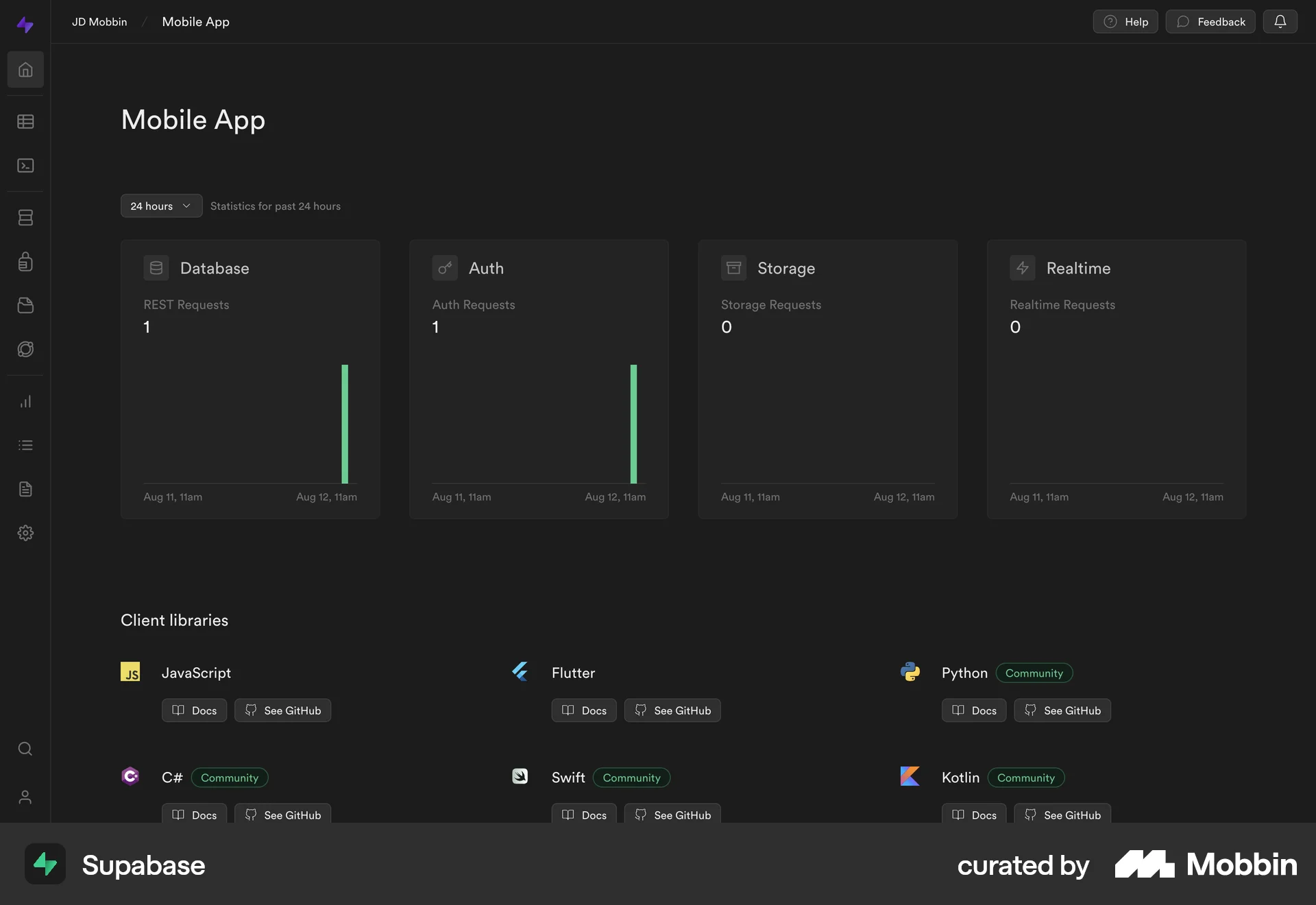Viewport: 1316px width, 905px height.
Task: Open the SQL Editor terminal icon
Action: tap(25, 165)
